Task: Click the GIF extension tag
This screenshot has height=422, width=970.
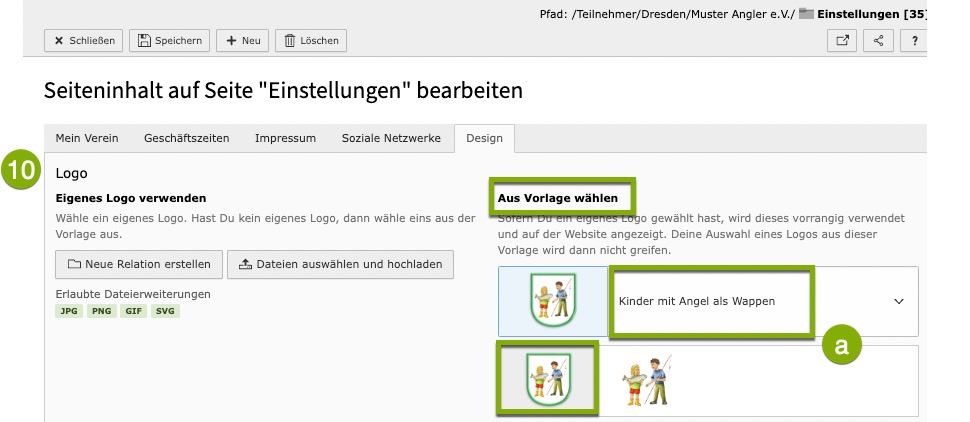Action: pos(134,311)
